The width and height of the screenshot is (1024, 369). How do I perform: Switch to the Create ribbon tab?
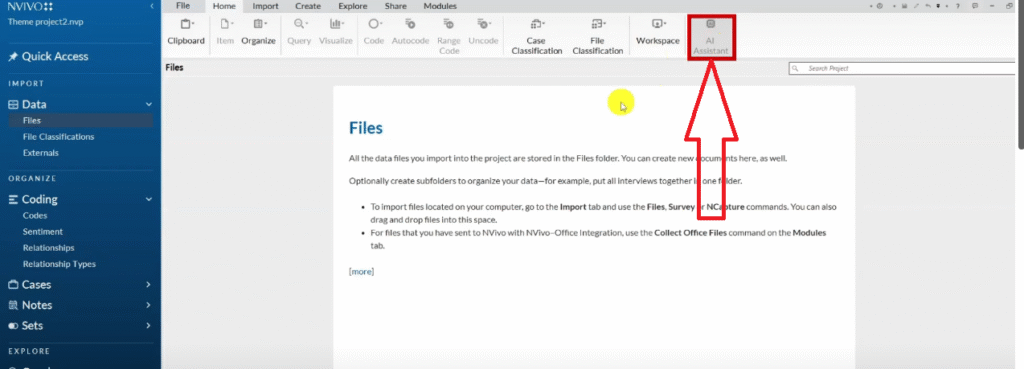308,6
